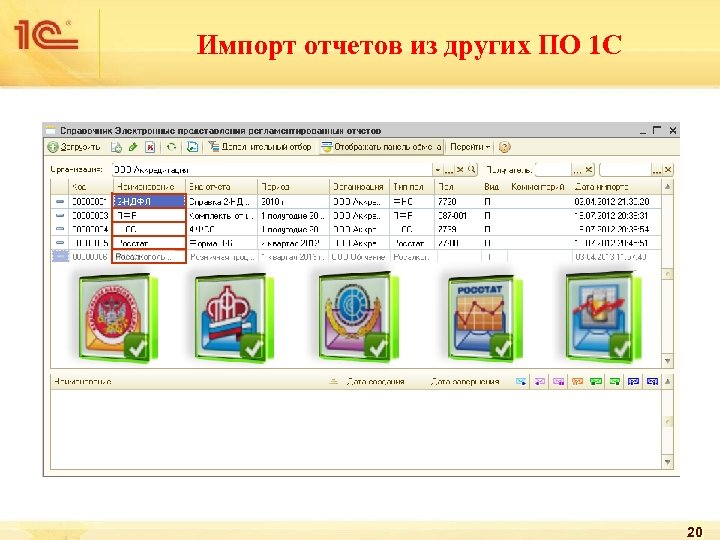The height and width of the screenshot is (540, 720).
Task: Select the Росстат name cell
Action: pos(149,242)
